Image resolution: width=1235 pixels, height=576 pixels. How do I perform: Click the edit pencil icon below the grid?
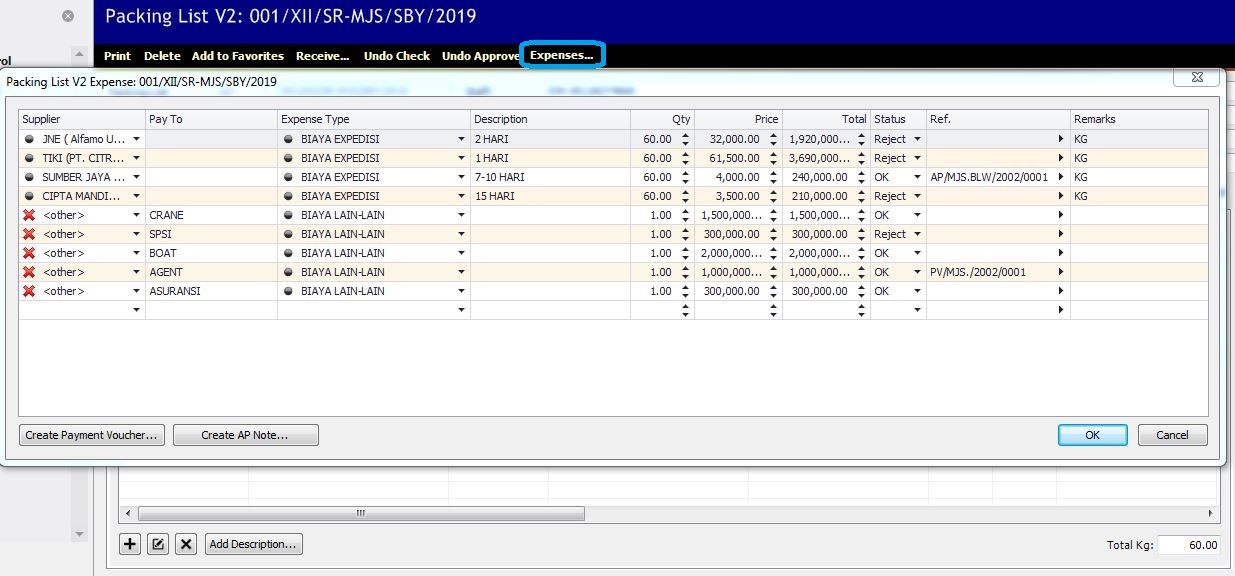pos(158,544)
